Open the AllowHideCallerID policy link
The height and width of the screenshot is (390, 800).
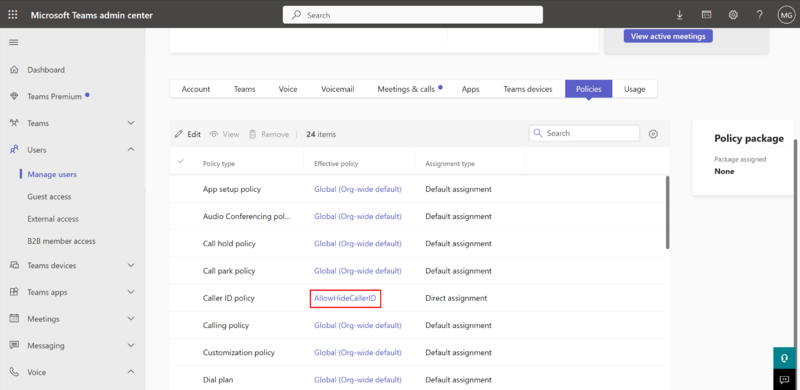pos(345,298)
